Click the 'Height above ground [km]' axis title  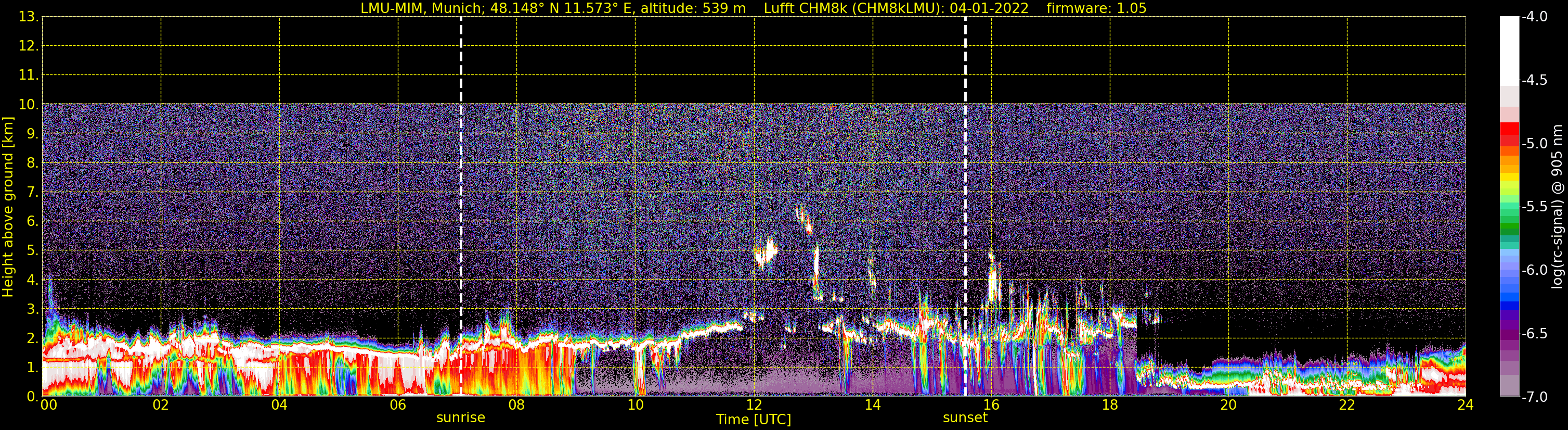click(x=8, y=207)
